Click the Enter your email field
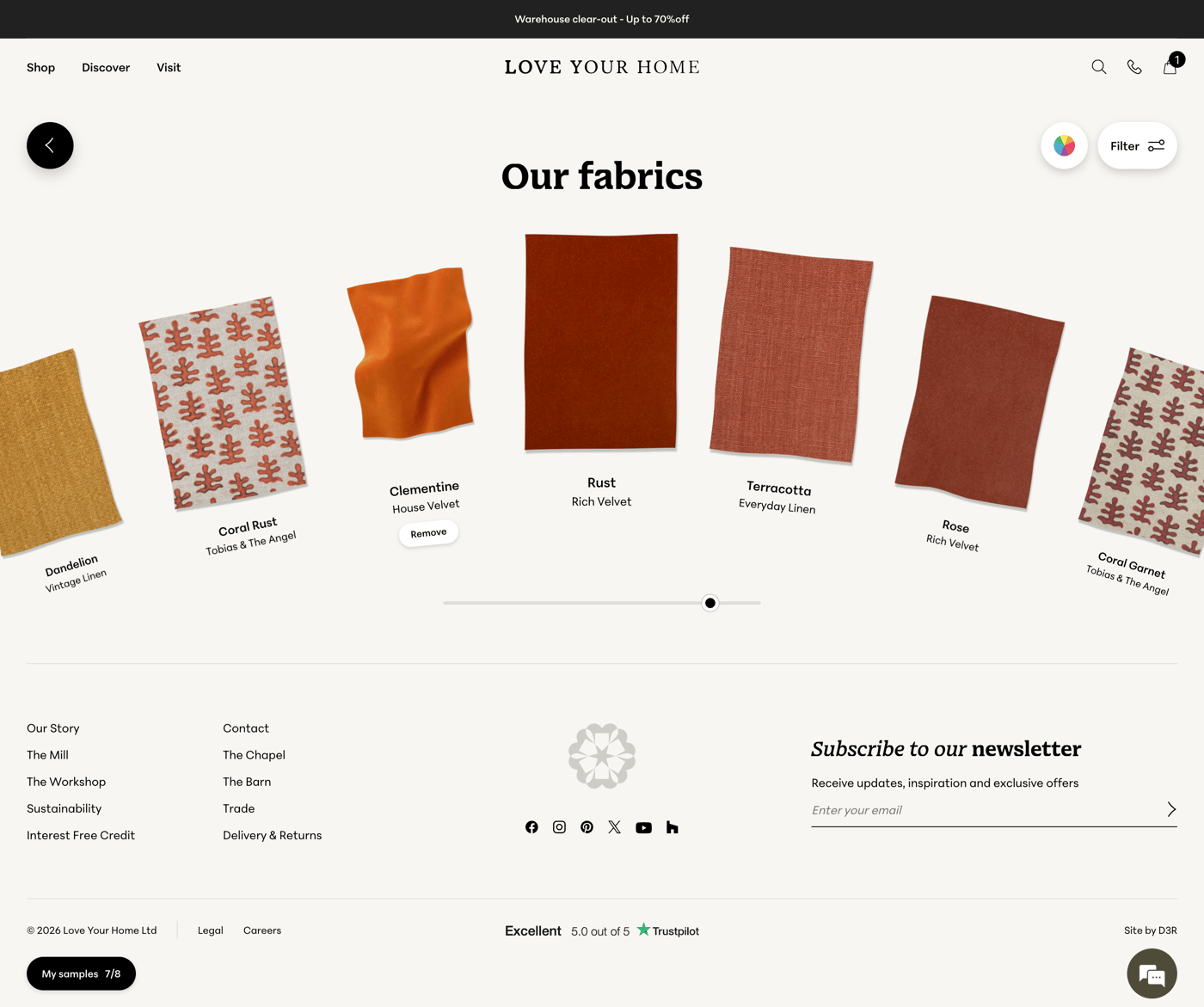 [985, 810]
